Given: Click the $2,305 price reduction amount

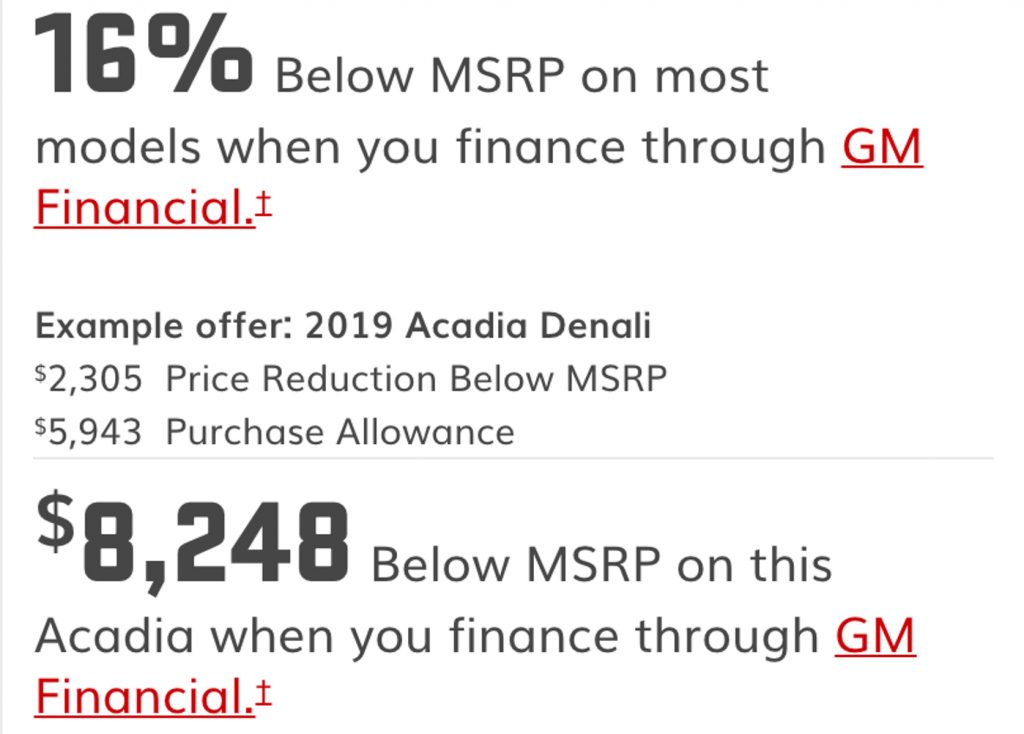Looking at the screenshot, I should [88, 379].
